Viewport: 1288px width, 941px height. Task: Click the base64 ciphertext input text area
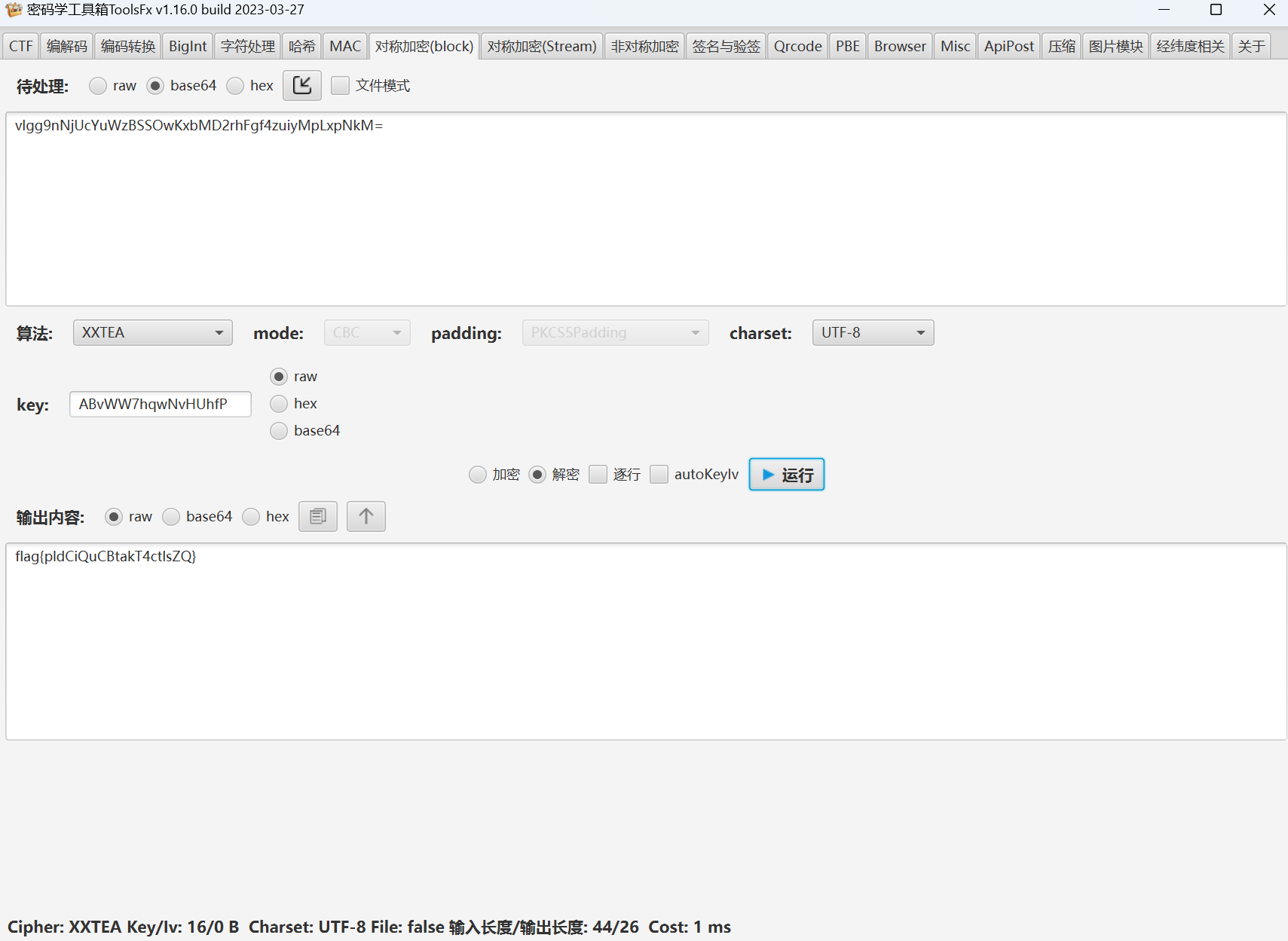646,209
